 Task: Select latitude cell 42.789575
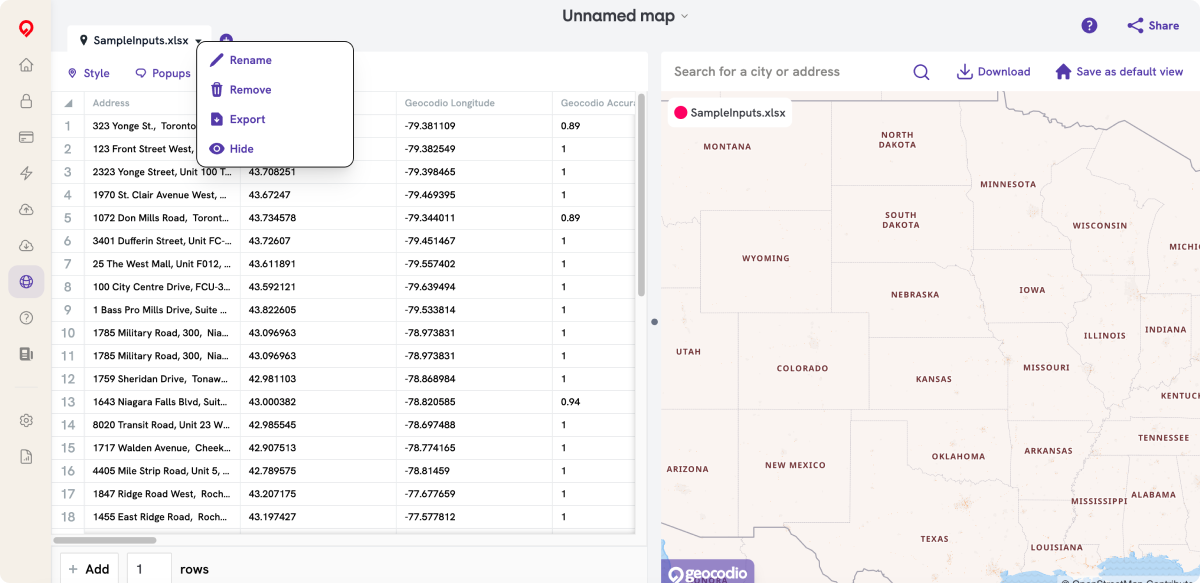point(318,471)
